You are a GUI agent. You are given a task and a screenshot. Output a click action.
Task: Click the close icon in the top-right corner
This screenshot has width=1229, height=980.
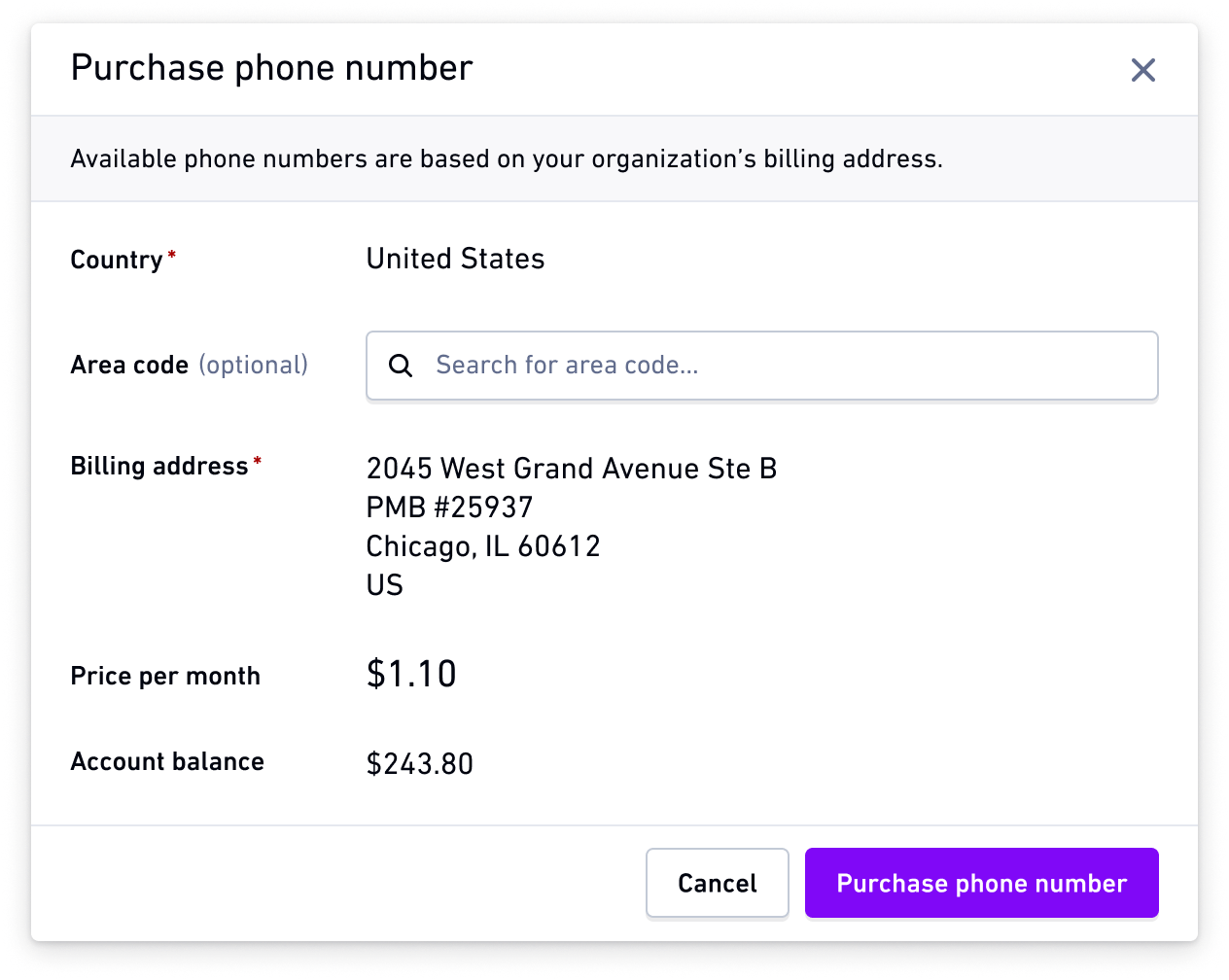1142,70
